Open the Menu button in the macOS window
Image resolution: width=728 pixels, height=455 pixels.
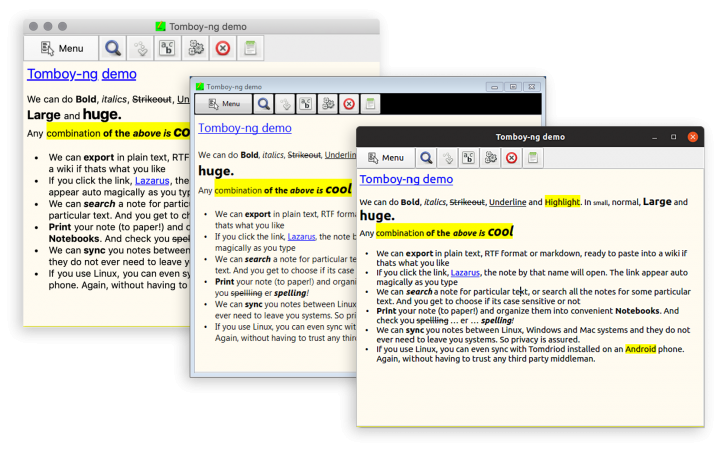pyautogui.click(x=61, y=48)
